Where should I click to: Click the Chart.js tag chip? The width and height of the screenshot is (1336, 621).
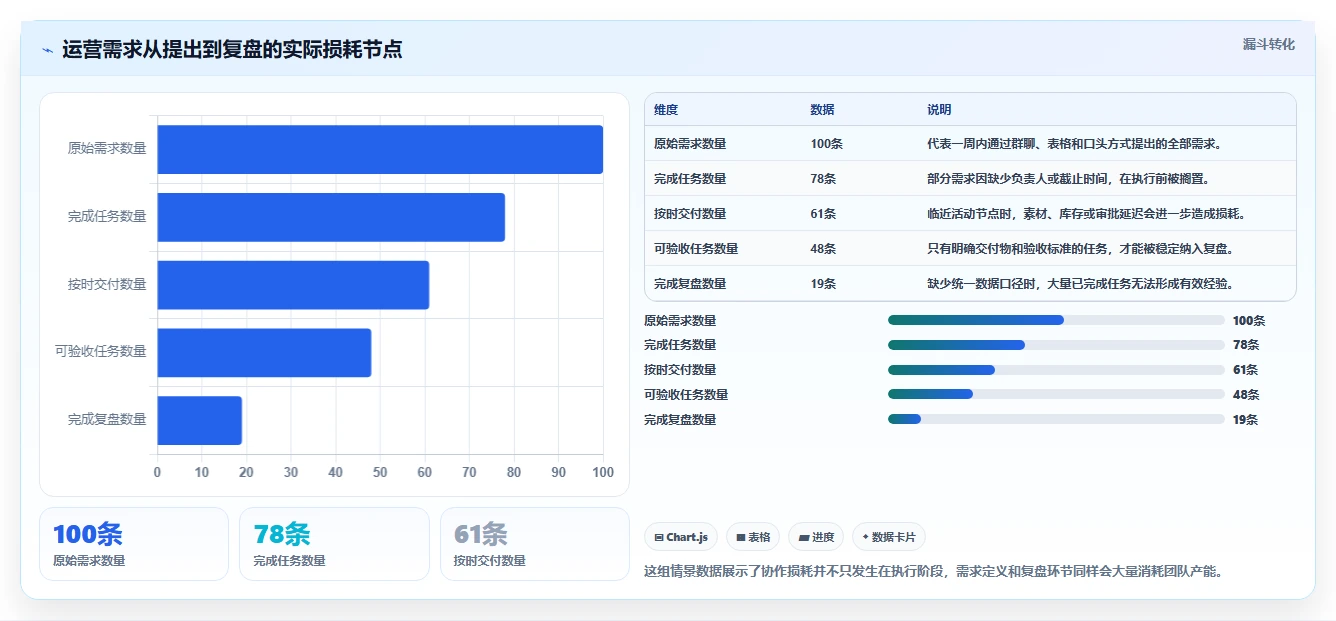(681, 537)
